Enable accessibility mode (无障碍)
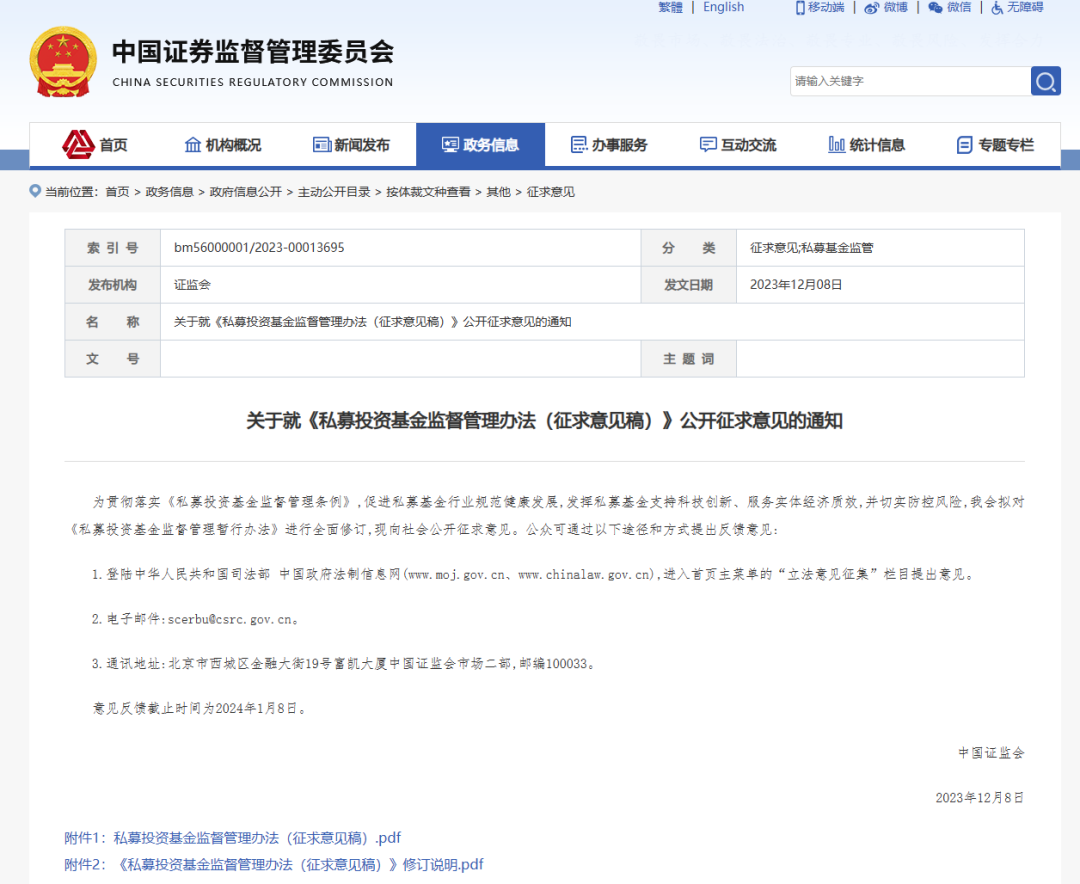 click(1016, 7)
